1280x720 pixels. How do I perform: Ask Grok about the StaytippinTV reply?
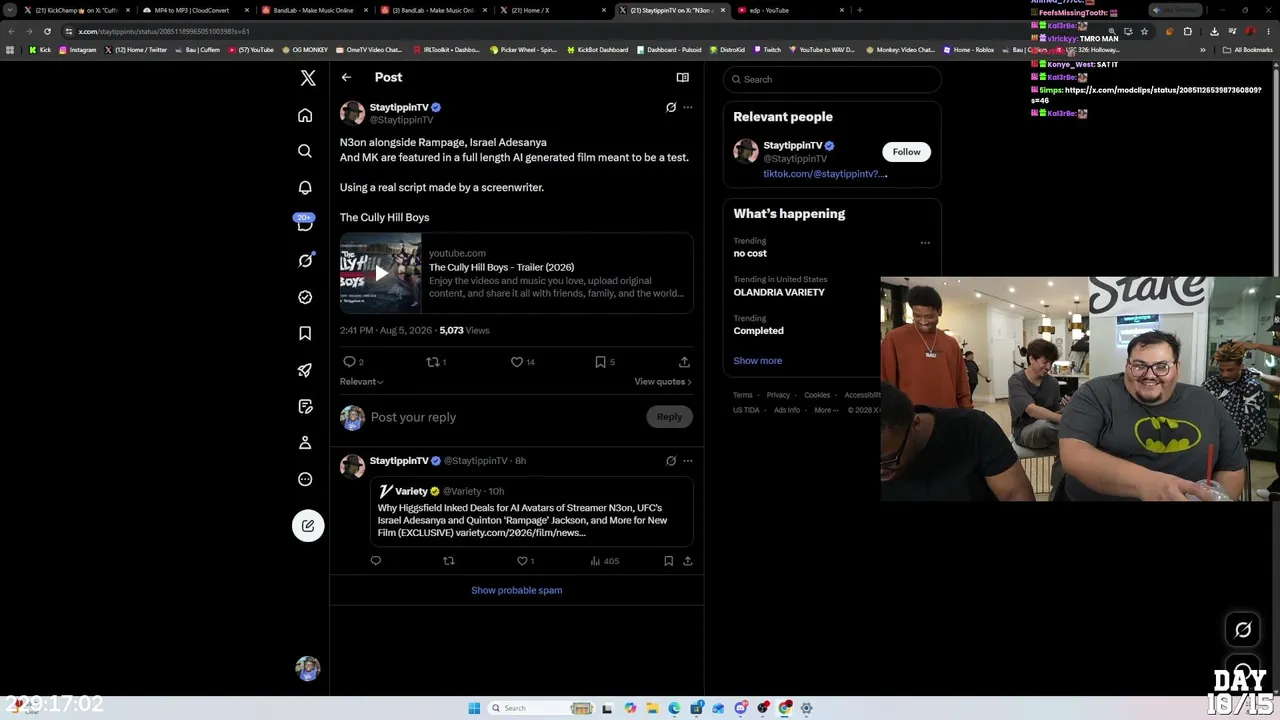click(x=671, y=461)
